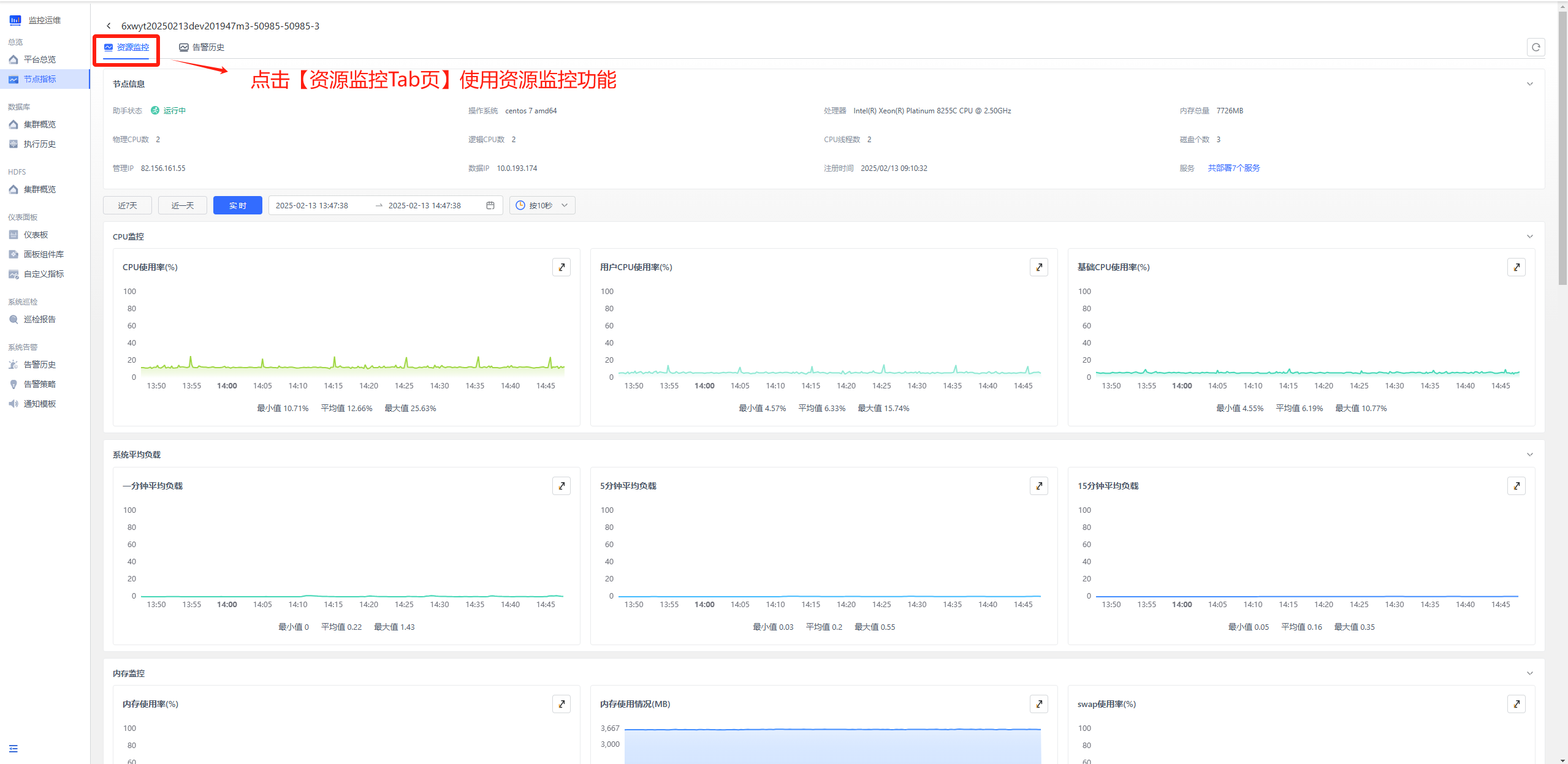The width and height of the screenshot is (1568, 764).
Task: Click the 运行中 status text
Action: pyautogui.click(x=175, y=111)
